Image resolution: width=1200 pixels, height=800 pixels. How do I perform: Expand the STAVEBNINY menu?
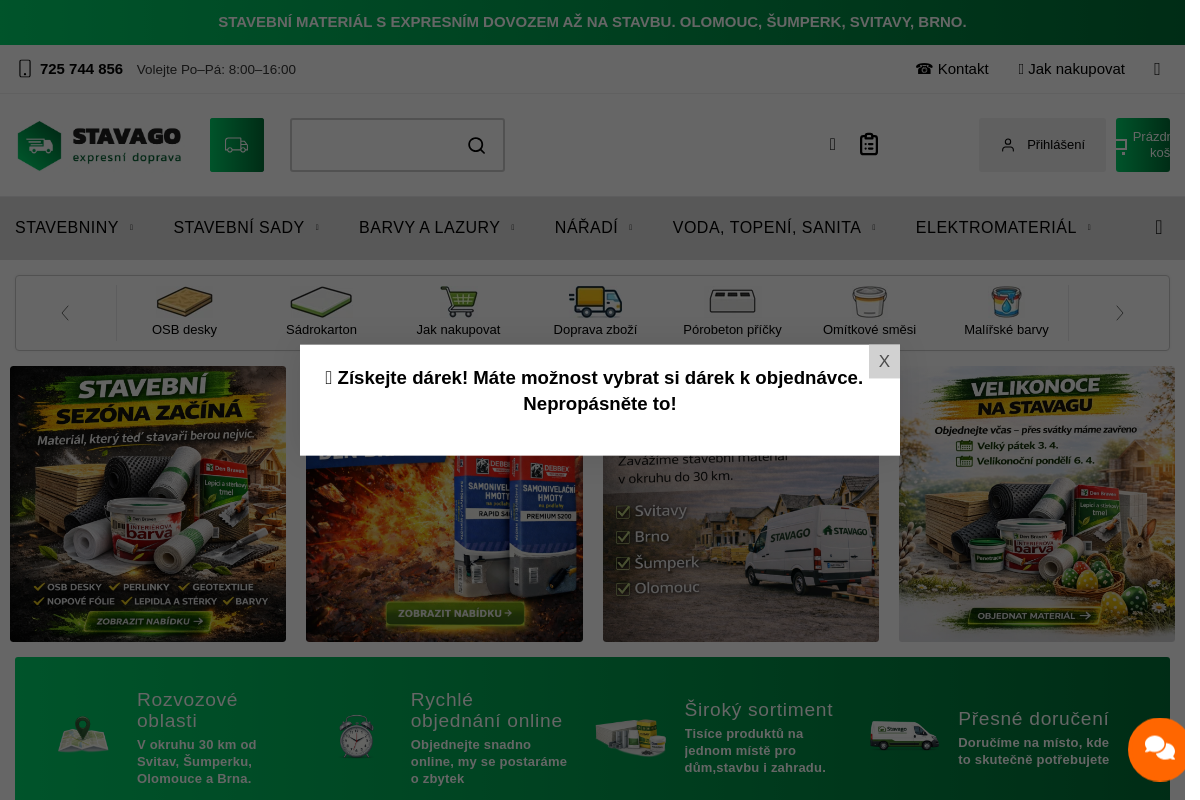[67, 228]
